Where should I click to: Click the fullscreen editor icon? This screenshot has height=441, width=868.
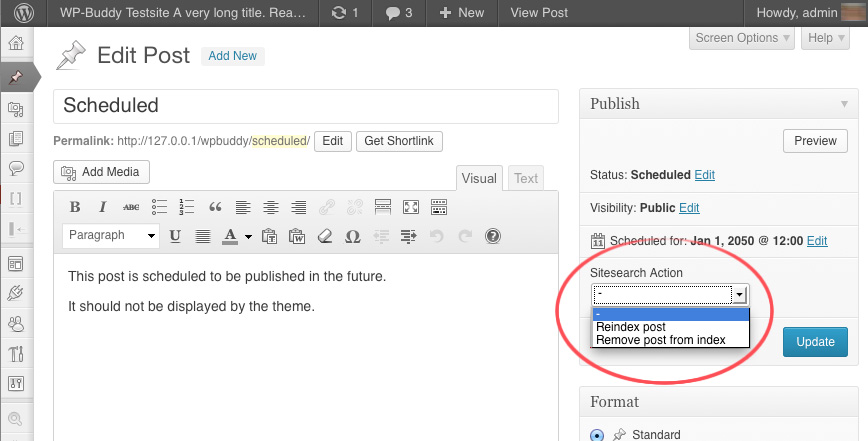[410, 208]
